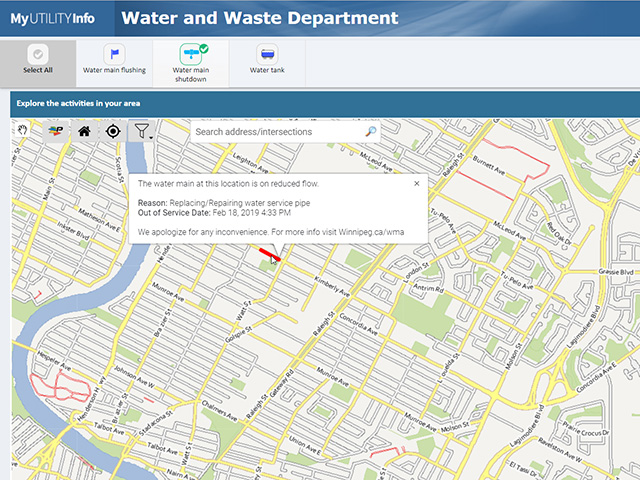This screenshot has height=480, width=640.
Task: Click the Union Ave E street label
Action: (305, 445)
